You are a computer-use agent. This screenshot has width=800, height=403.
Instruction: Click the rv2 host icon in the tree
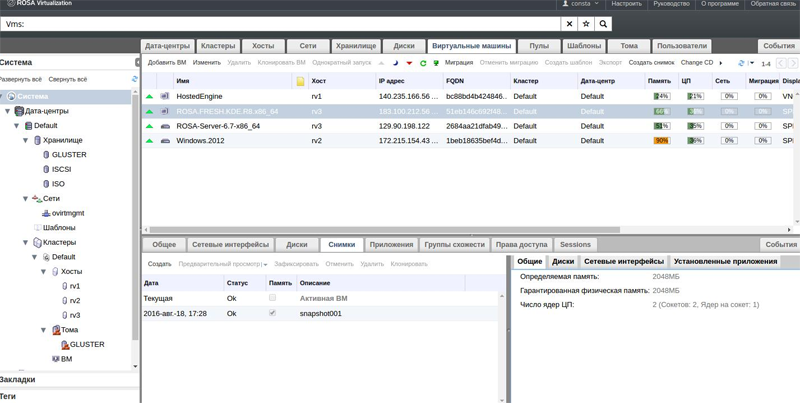65,301
